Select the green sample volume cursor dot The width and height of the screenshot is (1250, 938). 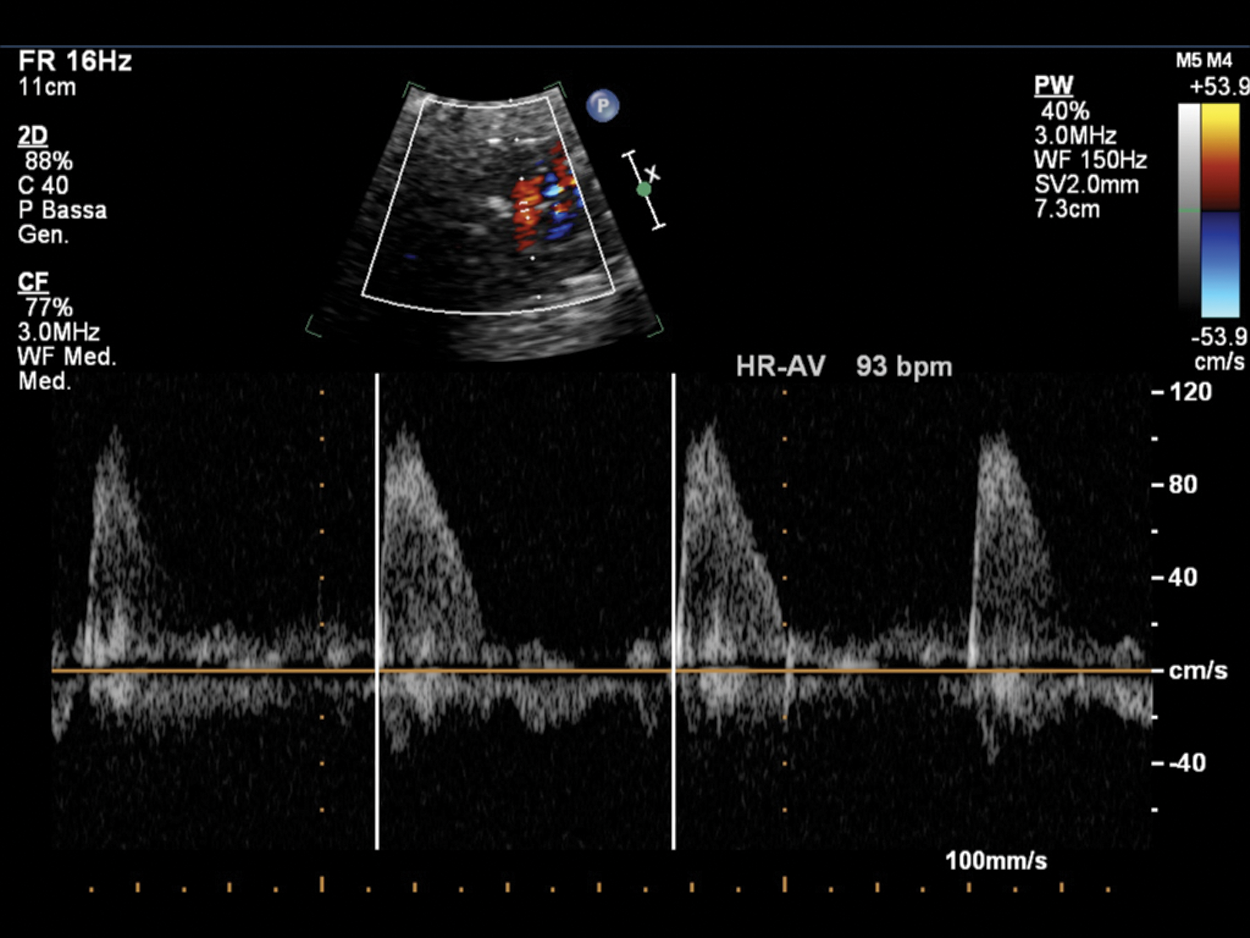tap(644, 189)
